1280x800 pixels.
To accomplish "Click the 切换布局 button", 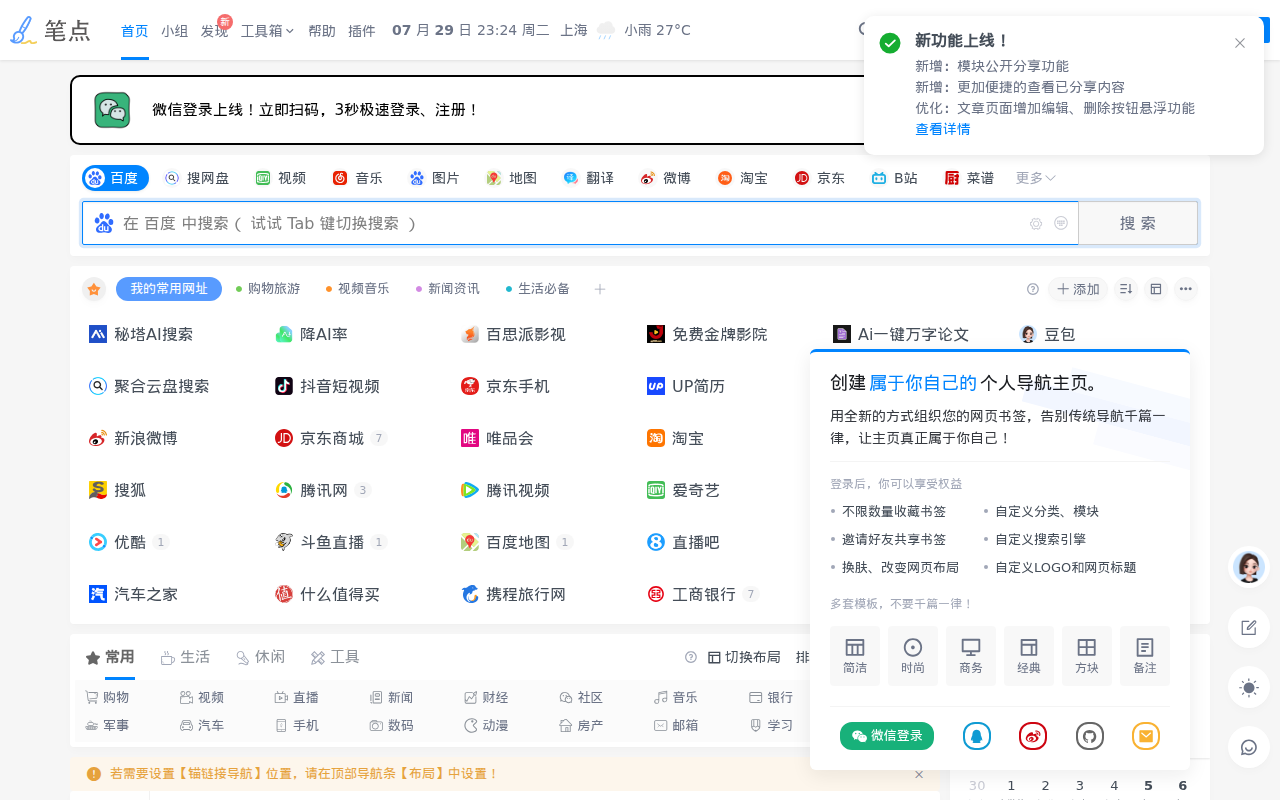I will (744, 657).
